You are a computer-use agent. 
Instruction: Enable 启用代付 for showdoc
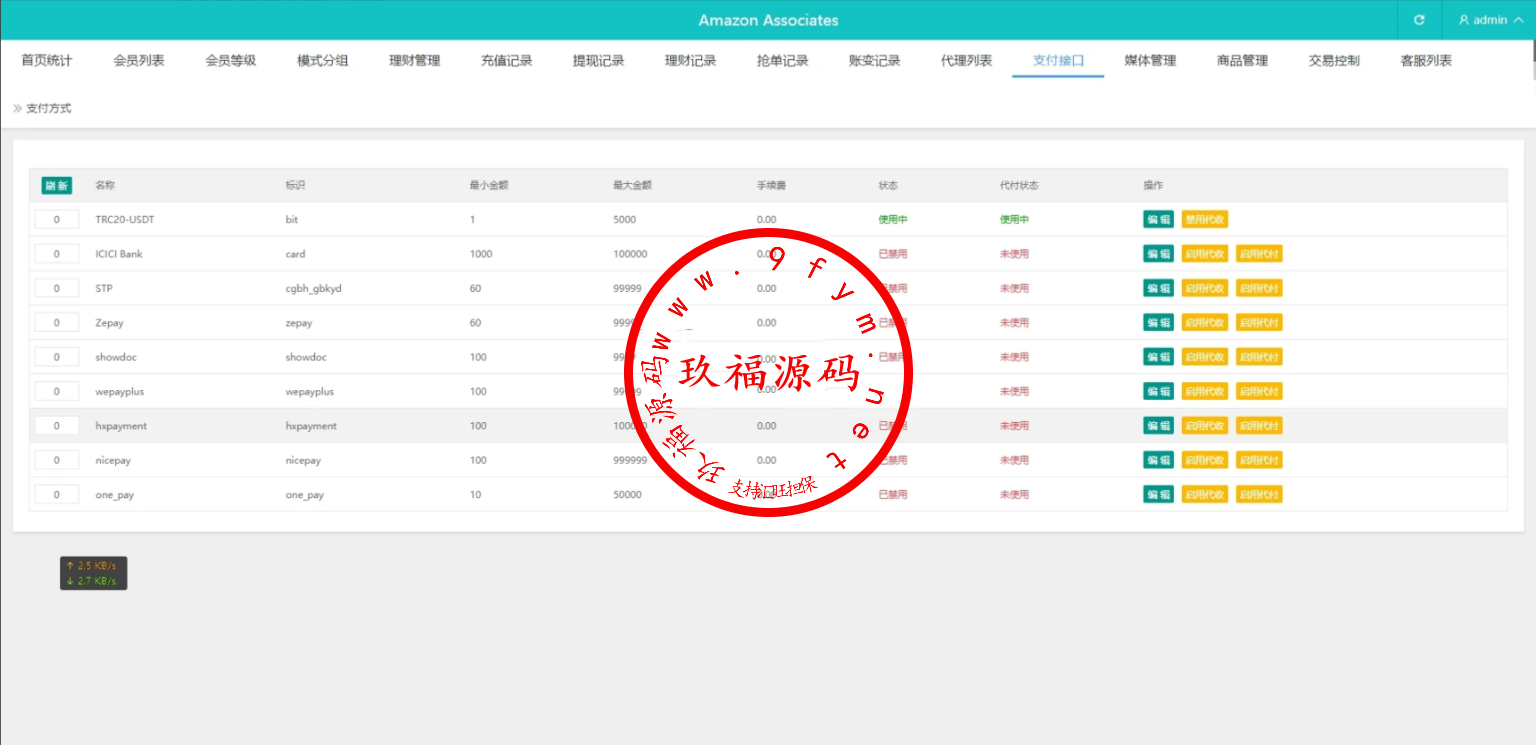coord(1259,357)
